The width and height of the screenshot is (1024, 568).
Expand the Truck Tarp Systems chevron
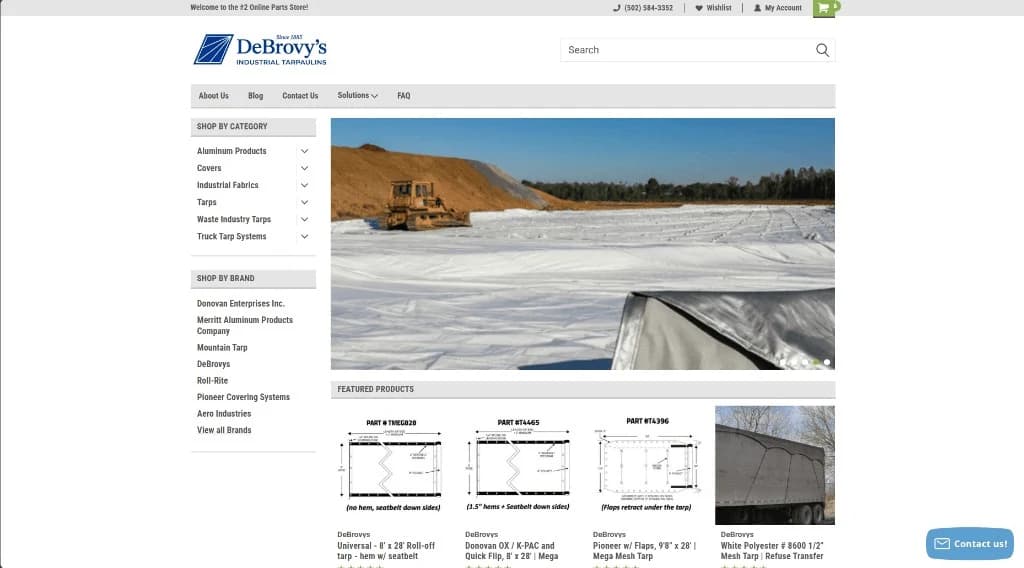304,236
